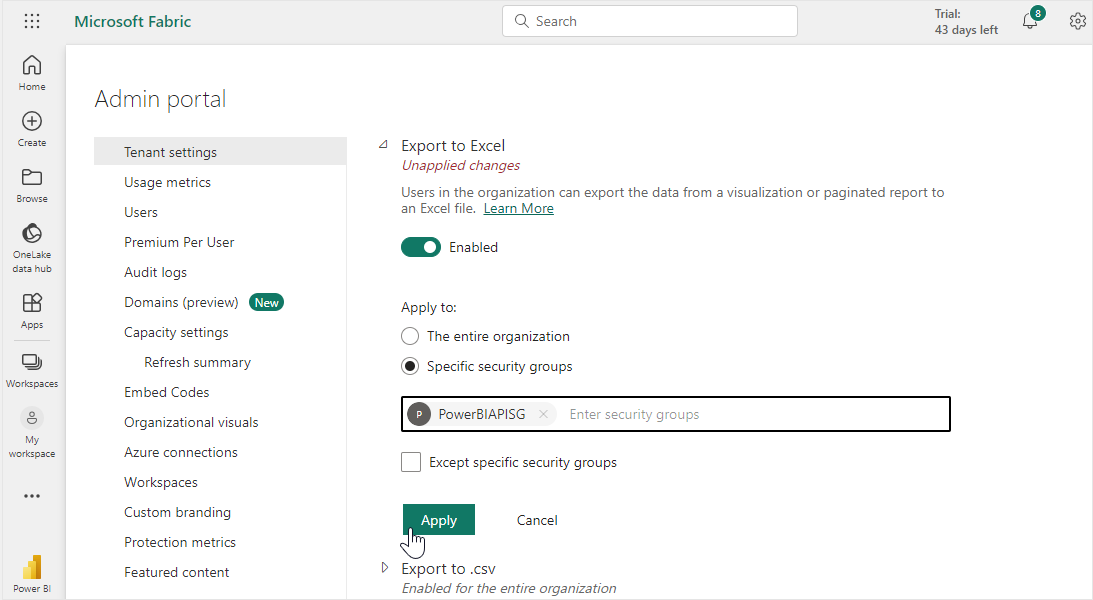Check 'Except specific security groups' box
The width and height of the screenshot is (1093, 600).
[x=411, y=462]
